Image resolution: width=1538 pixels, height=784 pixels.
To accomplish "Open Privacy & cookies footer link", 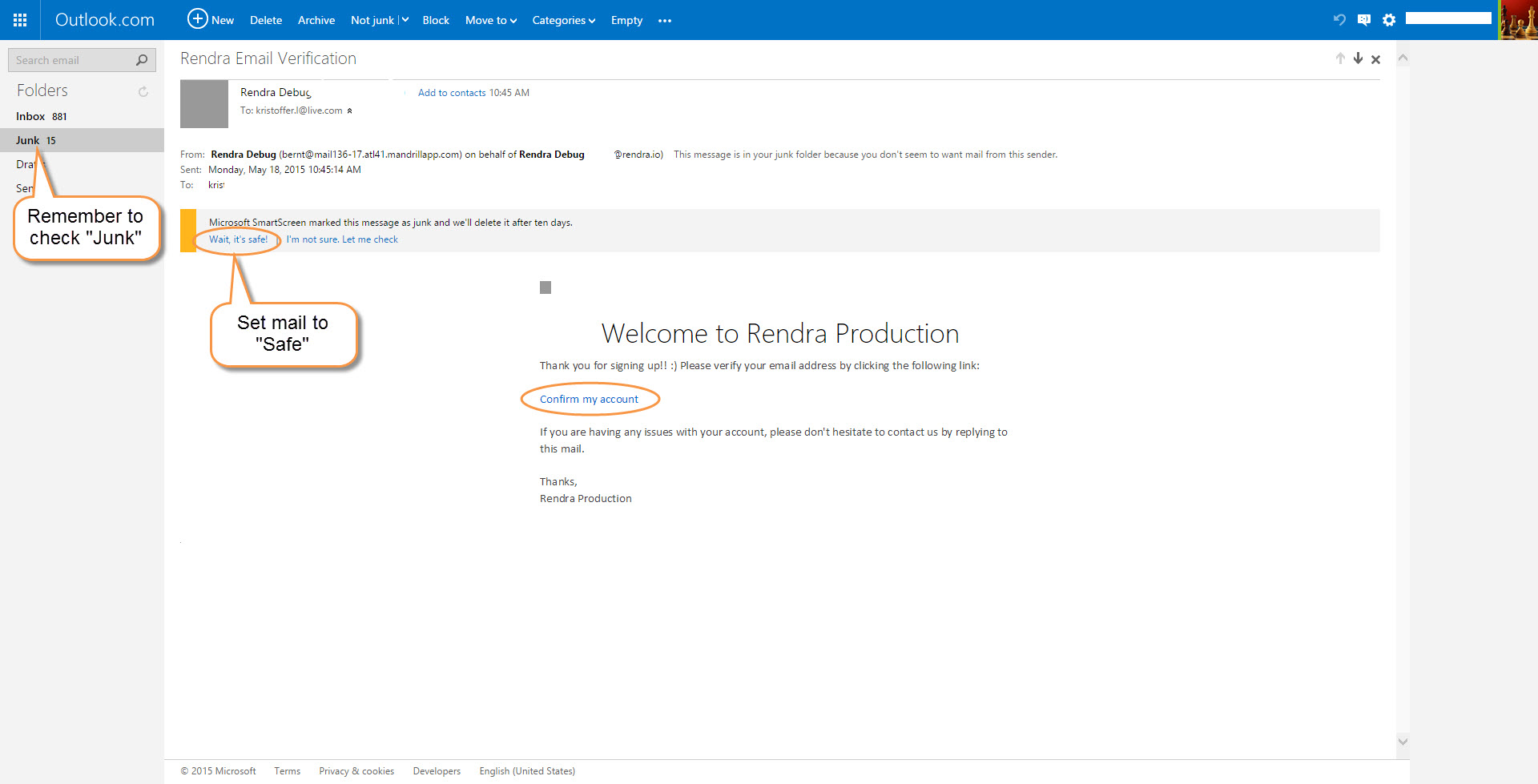I will 356,771.
